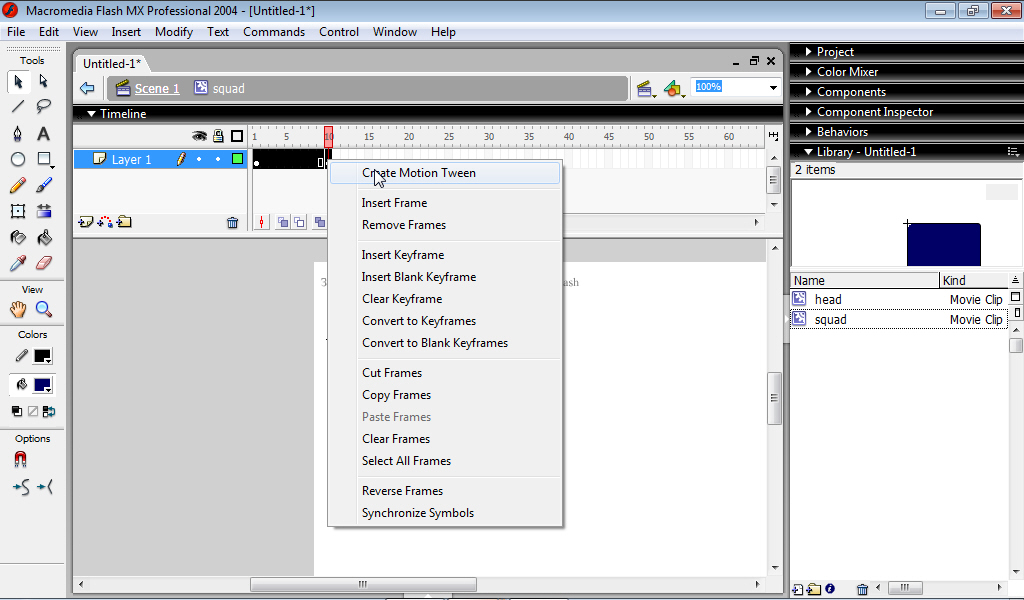Viewport: 1024px width, 600px height.
Task: Click the Onion Skin Outlines icon
Action: (x=299, y=223)
